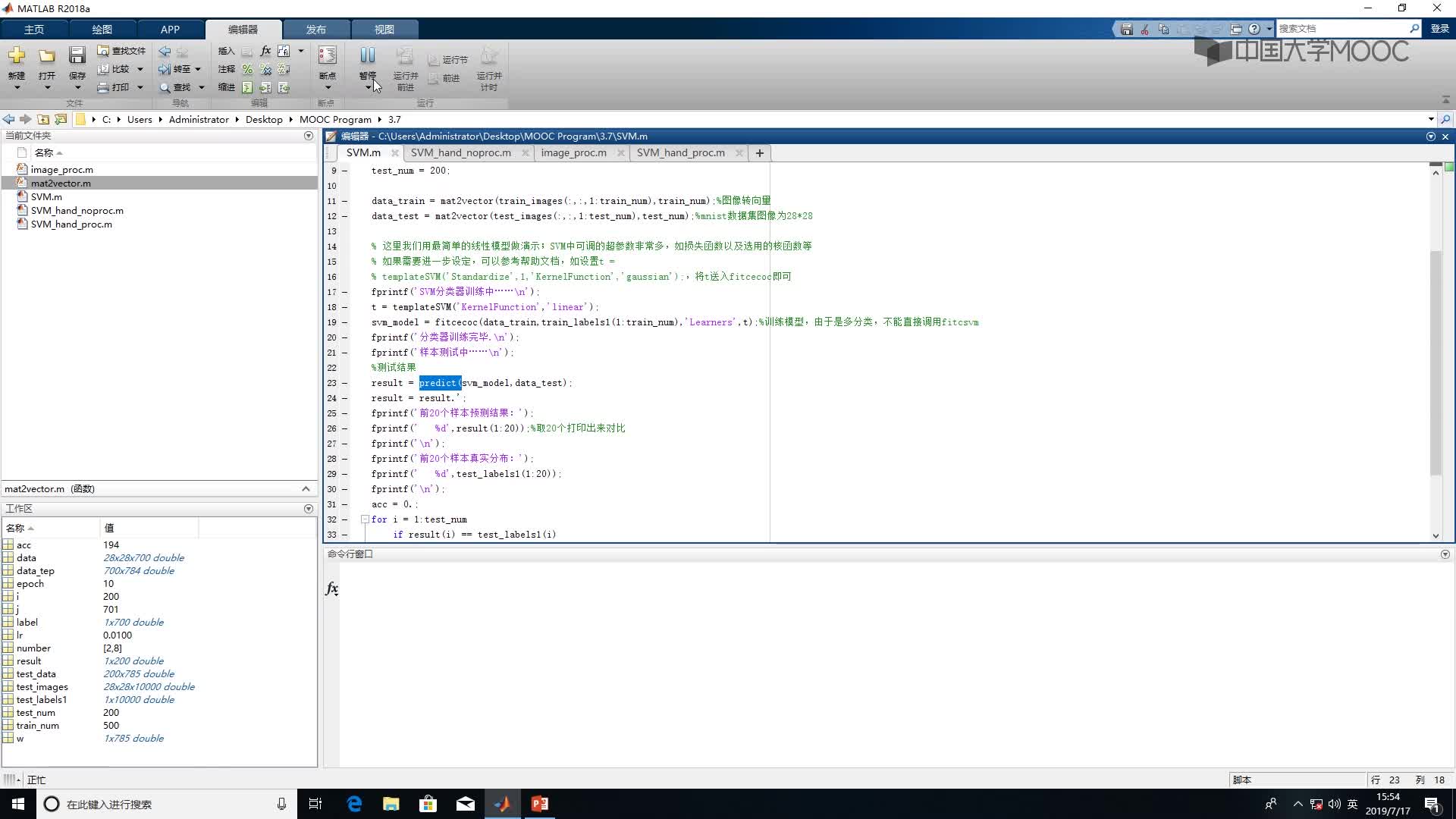
Task: Click the SVM.m file in file browser
Action: (46, 196)
